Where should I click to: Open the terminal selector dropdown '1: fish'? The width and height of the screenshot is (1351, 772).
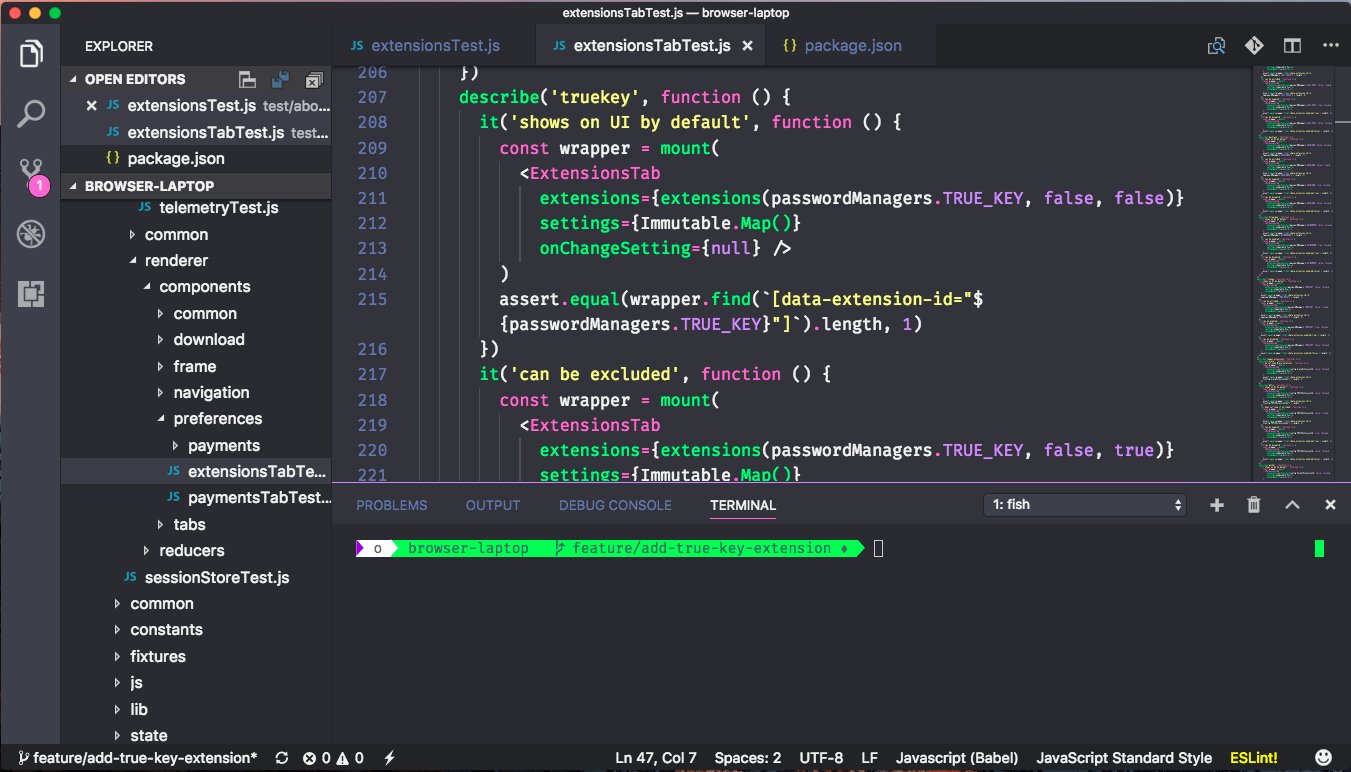tap(1084, 505)
